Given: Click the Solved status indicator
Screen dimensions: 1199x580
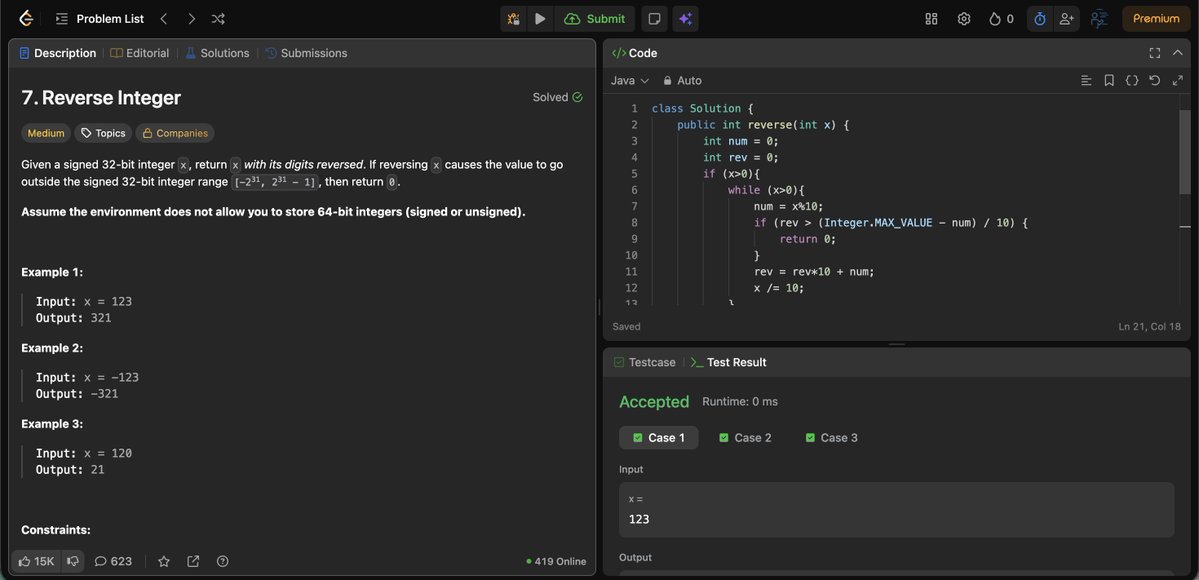Looking at the screenshot, I should point(557,97).
